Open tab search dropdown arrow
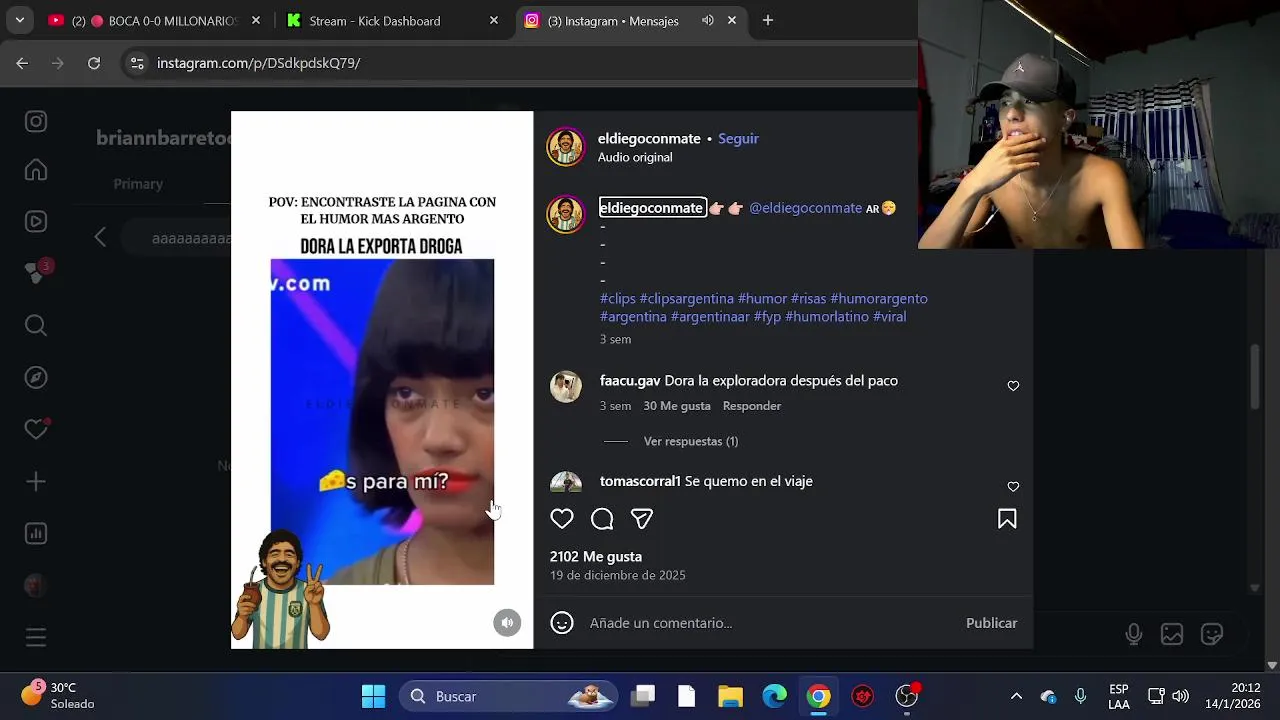The width and height of the screenshot is (1280, 720). (x=19, y=20)
